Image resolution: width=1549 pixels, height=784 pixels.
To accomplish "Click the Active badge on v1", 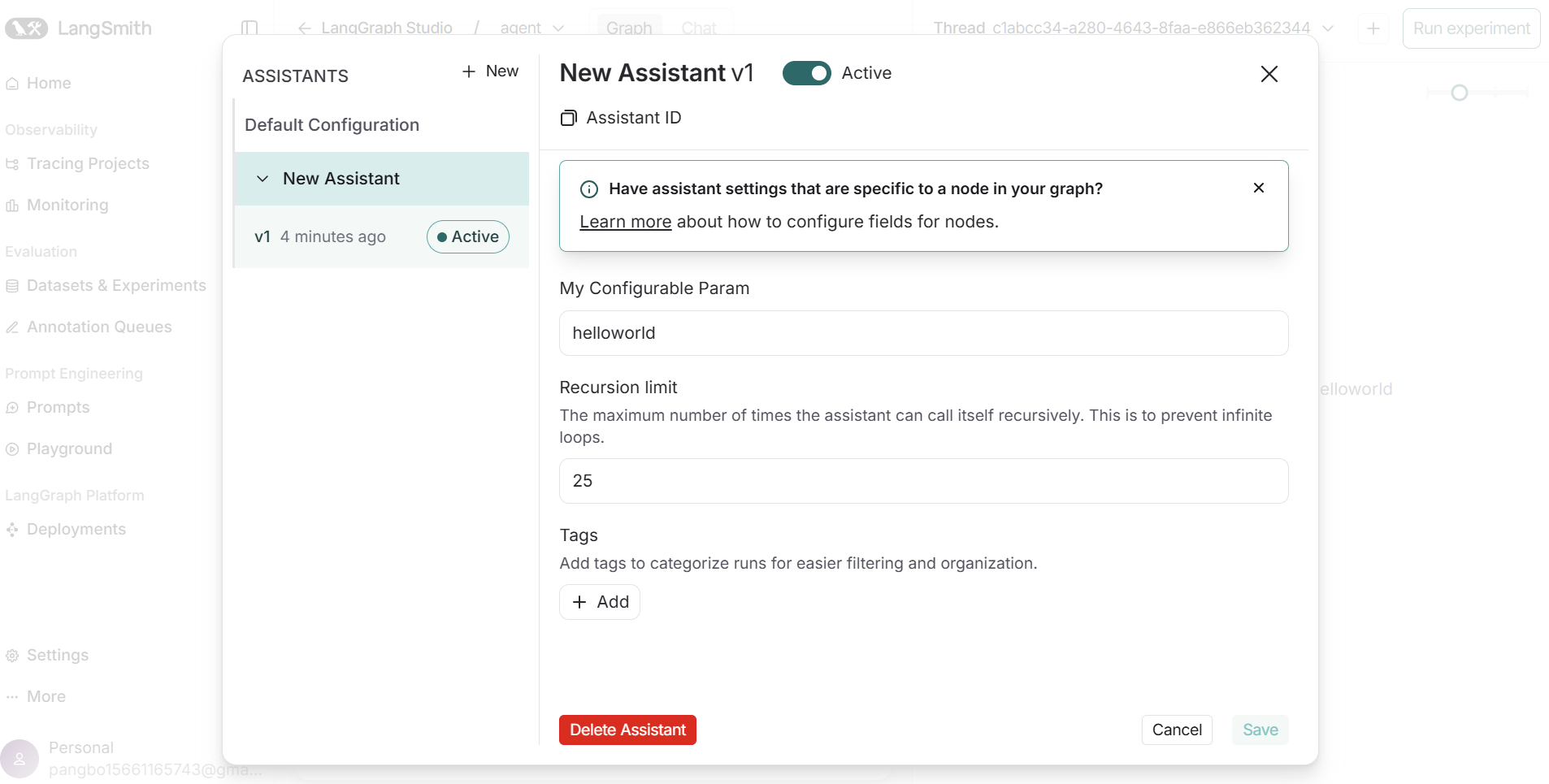I will (x=468, y=236).
